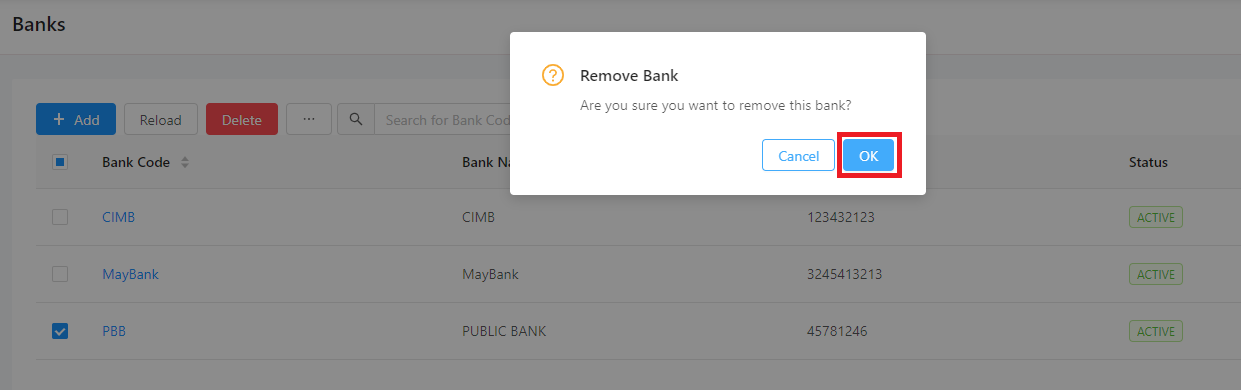Viewport: 1241px width, 390px height.
Task: Open the CIMB bank code link
Action: [118, 217]
